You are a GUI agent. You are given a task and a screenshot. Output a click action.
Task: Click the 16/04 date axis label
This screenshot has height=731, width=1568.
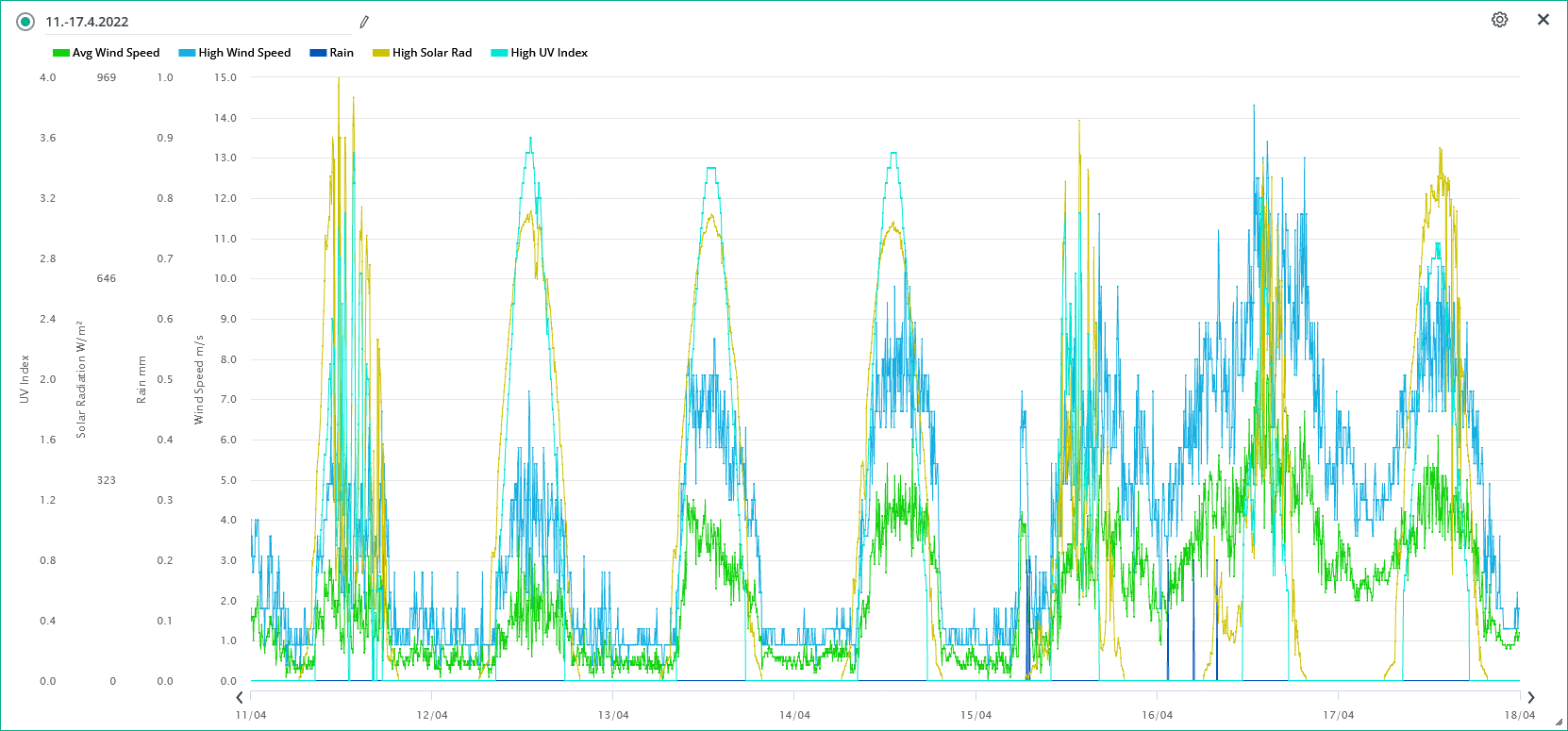pyautogui.click(x=1157, y=715)
